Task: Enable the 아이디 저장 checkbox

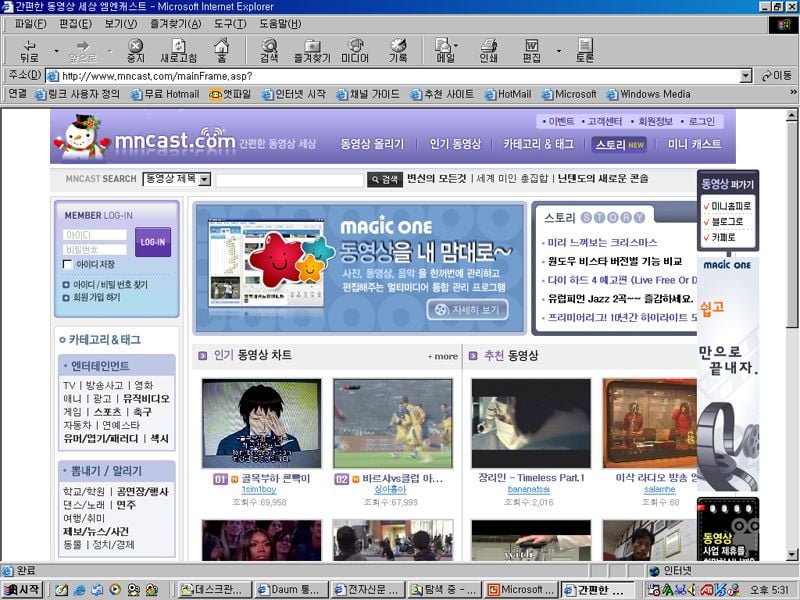Action: point(68,265)
